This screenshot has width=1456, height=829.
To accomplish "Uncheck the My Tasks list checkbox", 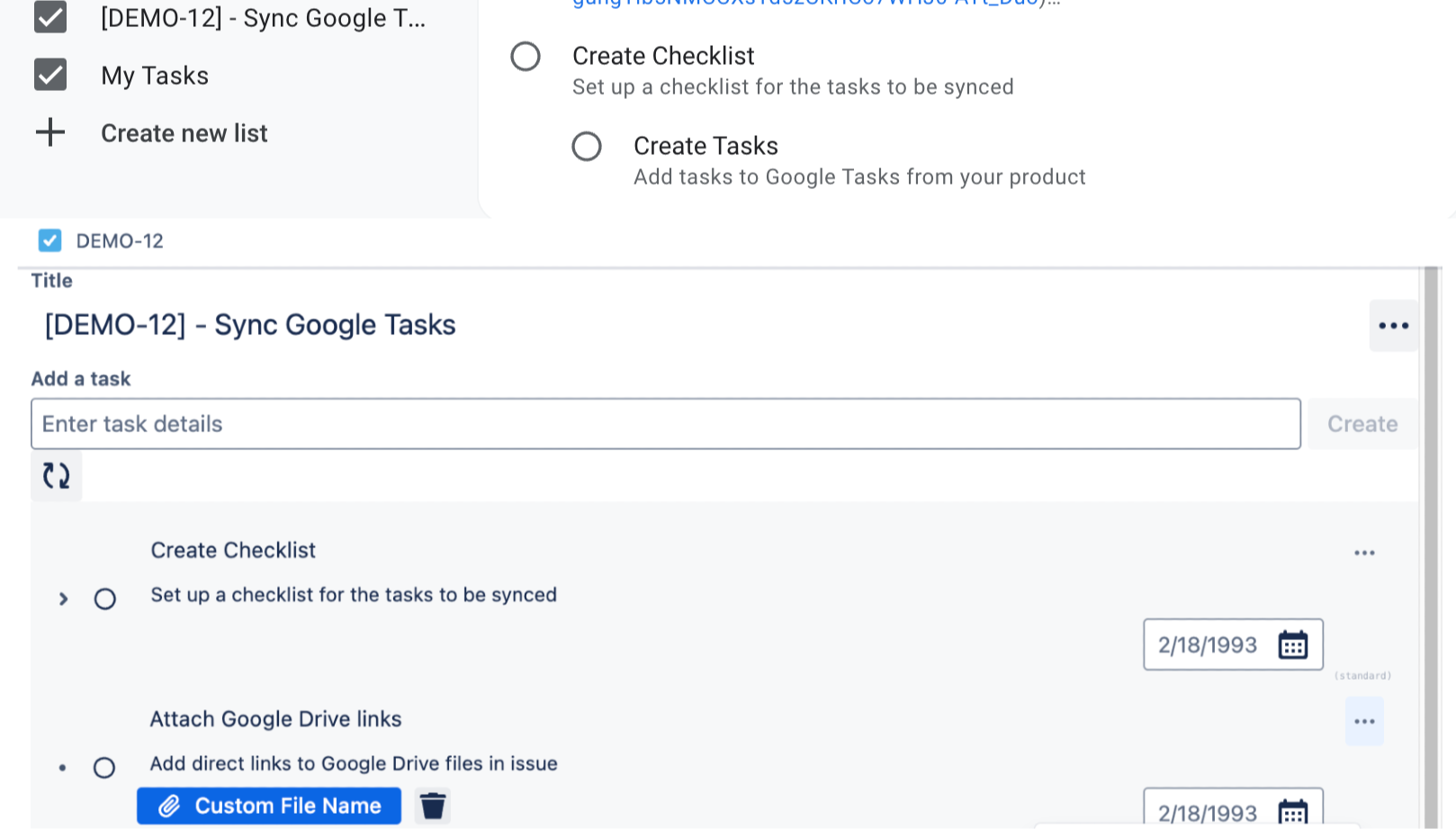I will pos(50,75).
